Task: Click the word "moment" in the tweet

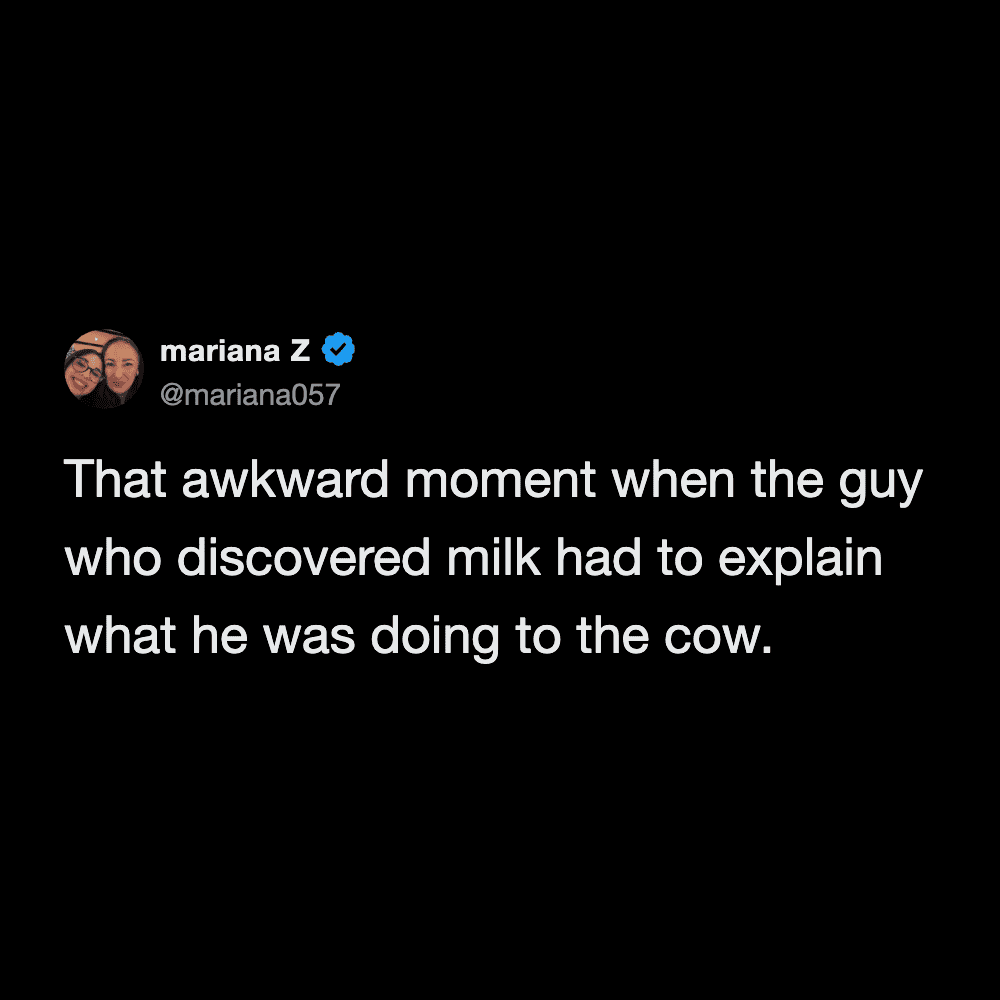Action: (501, 480)
